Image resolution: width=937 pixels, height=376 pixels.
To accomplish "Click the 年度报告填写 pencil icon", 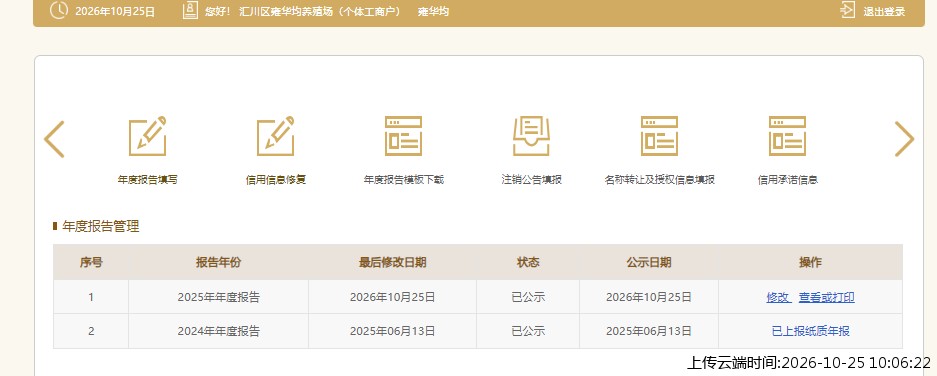I will click(x=148, y=136).
